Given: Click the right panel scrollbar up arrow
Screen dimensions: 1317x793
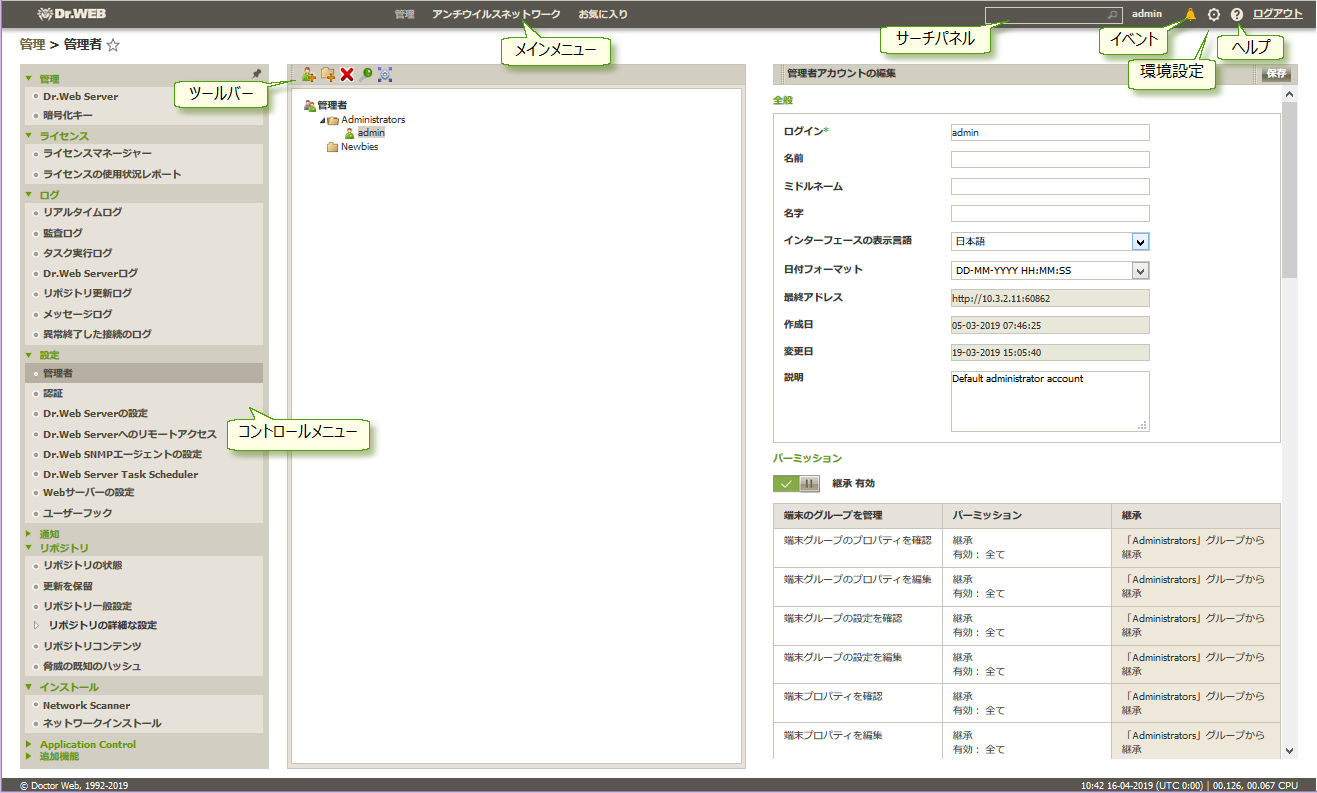Looking at the screenshot, I should pyautogui.click(x=1289, y=95).
